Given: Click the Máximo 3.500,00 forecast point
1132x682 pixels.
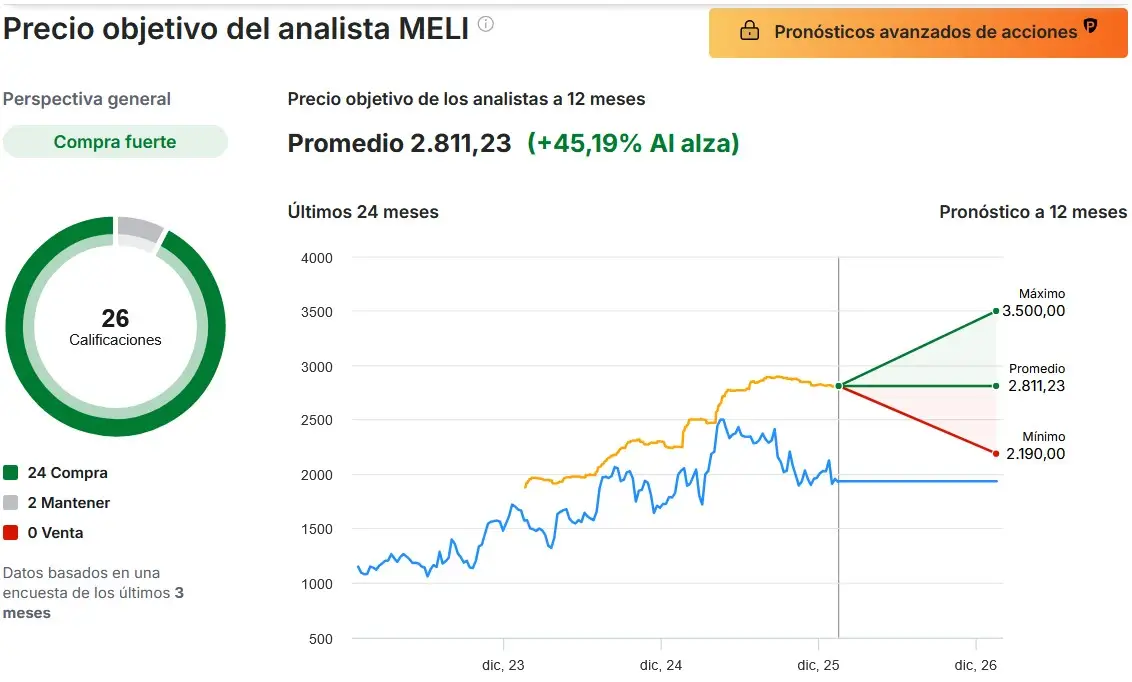Looking at the screenshot, I should click(x=996, y=311).
